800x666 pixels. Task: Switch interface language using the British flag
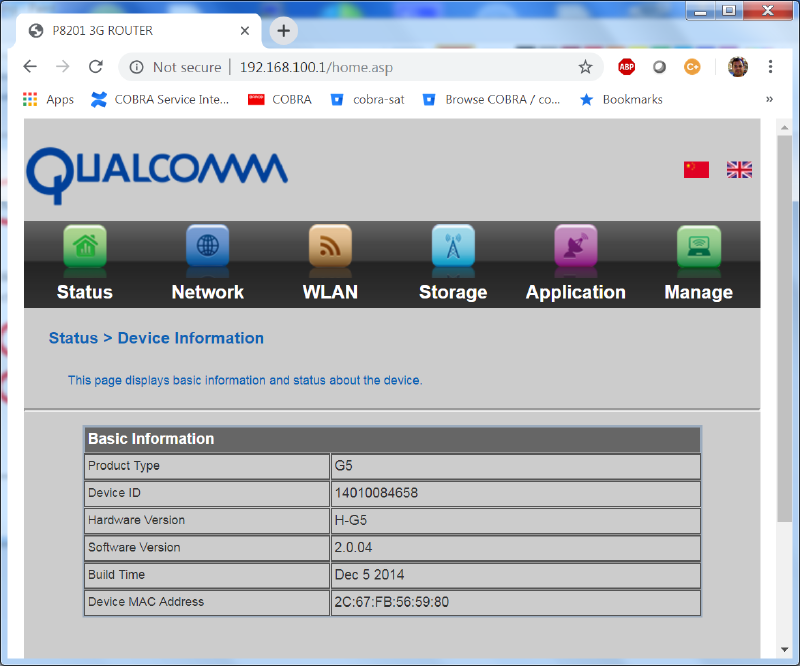tap(738, 169)
